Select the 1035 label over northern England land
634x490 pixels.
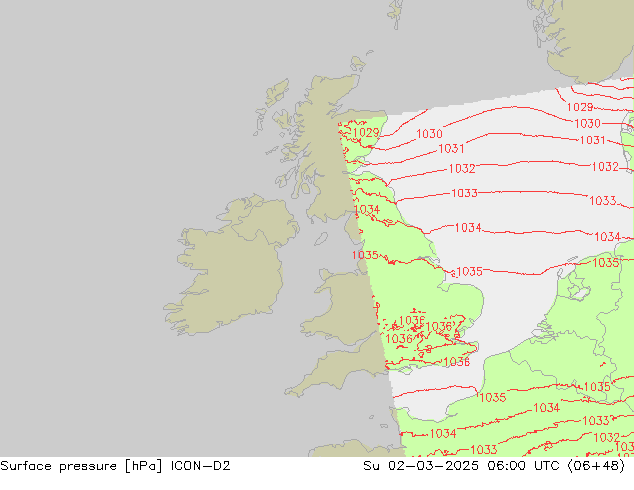(x=365, y=255)
